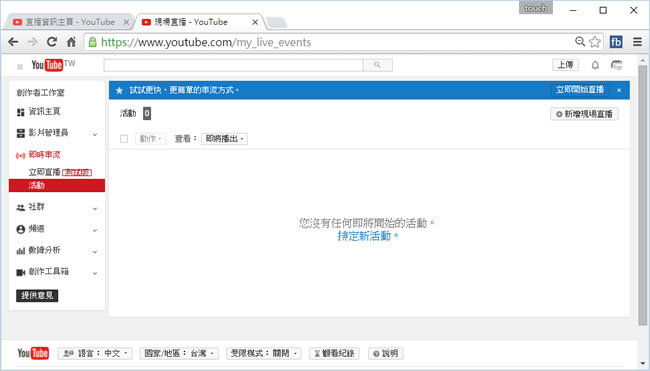Screen dimensions: 650x371
Task: Click the YouTube logo in the footer
Action: point(33,353)
